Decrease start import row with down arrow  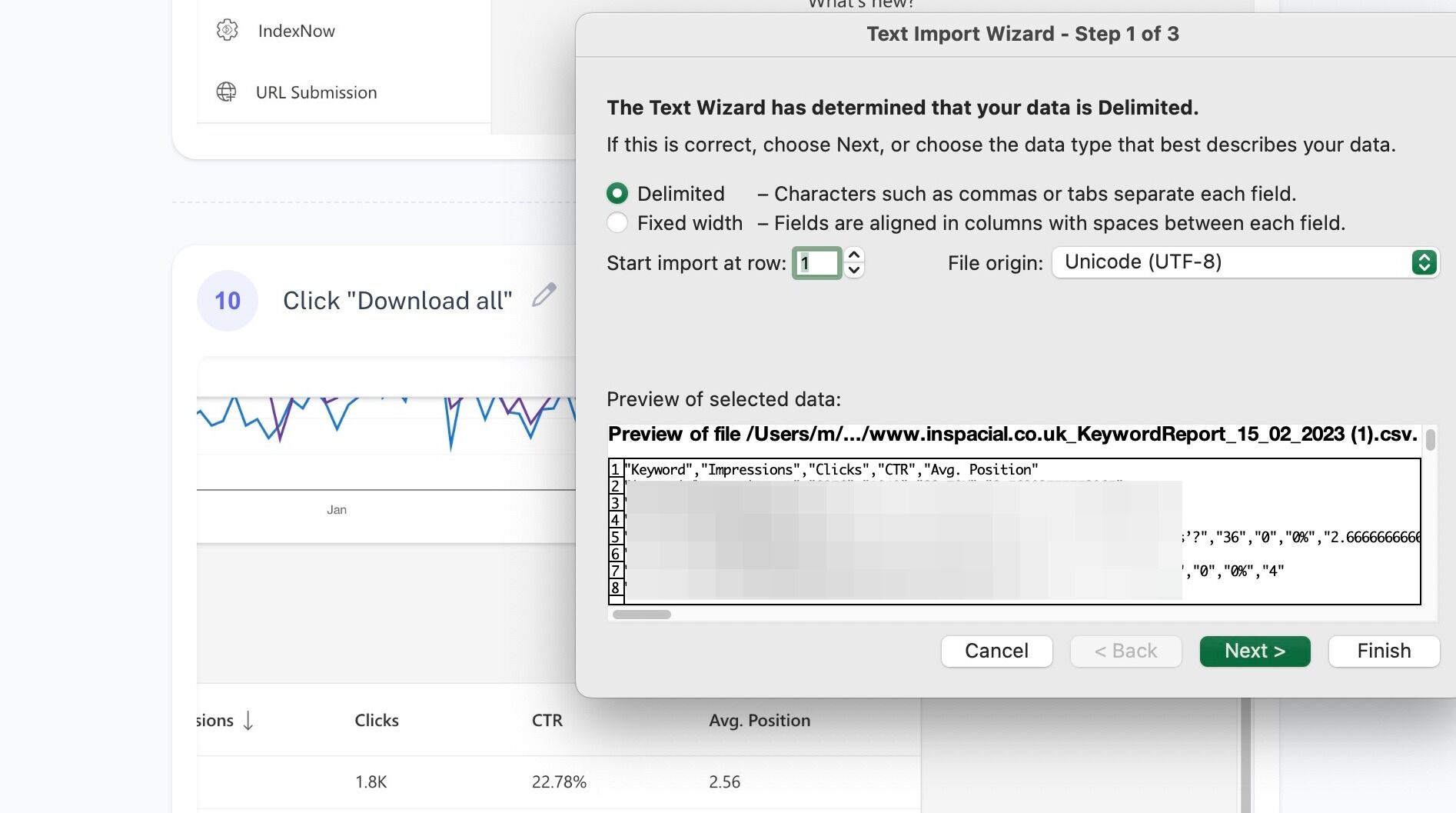point(854,270)
